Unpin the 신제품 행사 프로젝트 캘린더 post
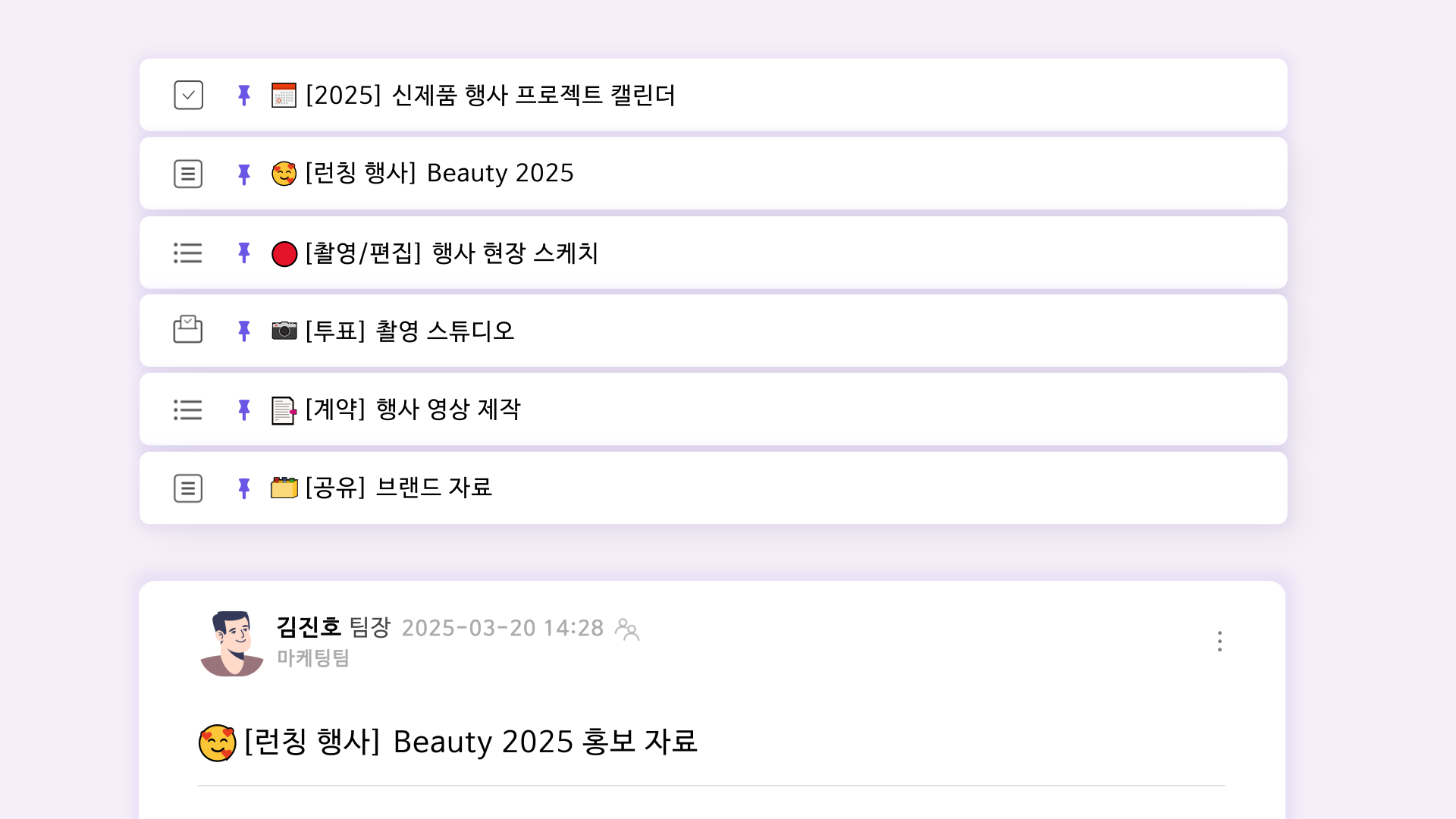1456x819 pixels. click(x=243, y=96)
